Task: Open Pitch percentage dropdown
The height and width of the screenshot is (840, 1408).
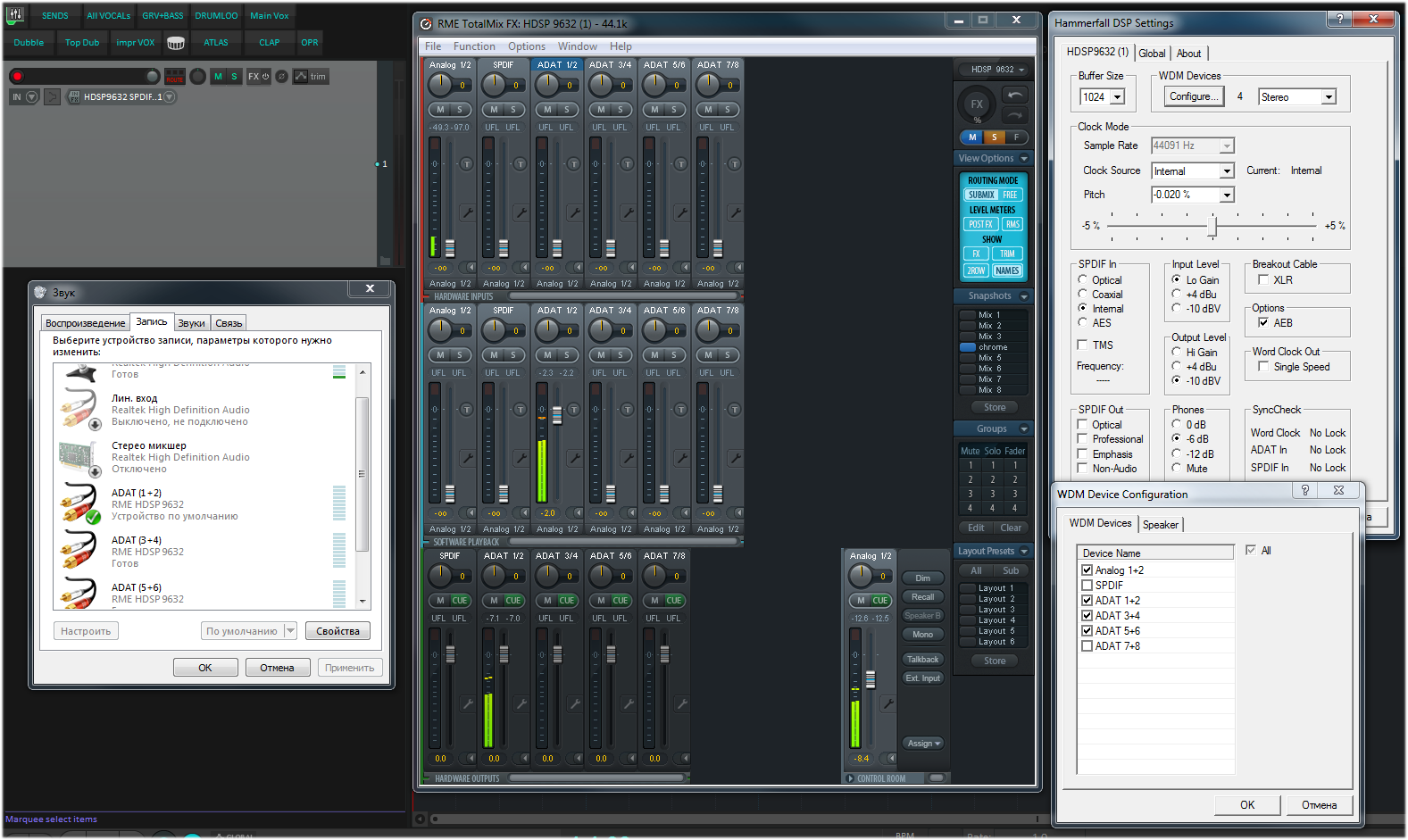Action: point(1227,195)
